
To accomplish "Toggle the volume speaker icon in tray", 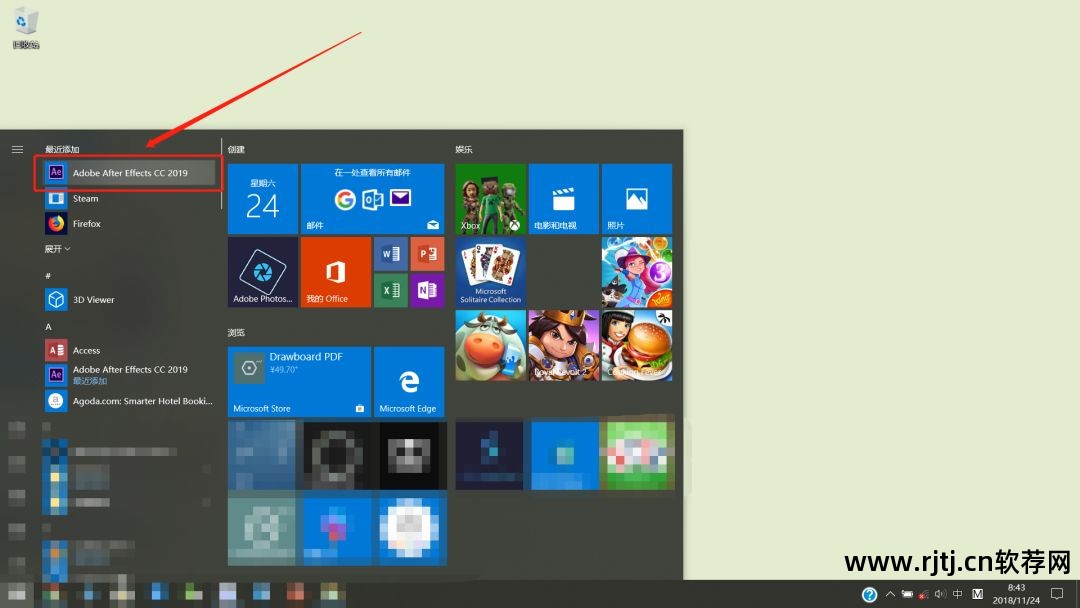I will coord(940,594).
